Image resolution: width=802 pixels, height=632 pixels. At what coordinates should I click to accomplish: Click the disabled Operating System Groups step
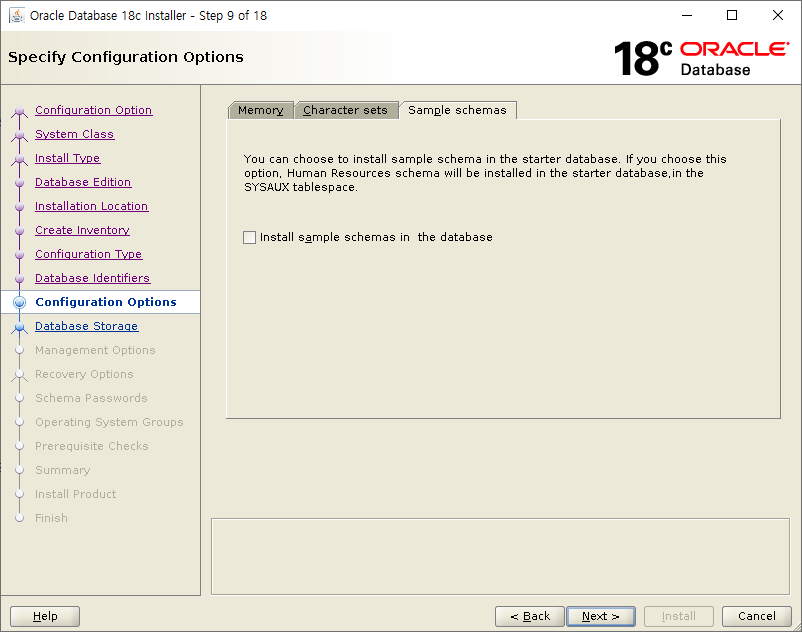coord(109,422)
